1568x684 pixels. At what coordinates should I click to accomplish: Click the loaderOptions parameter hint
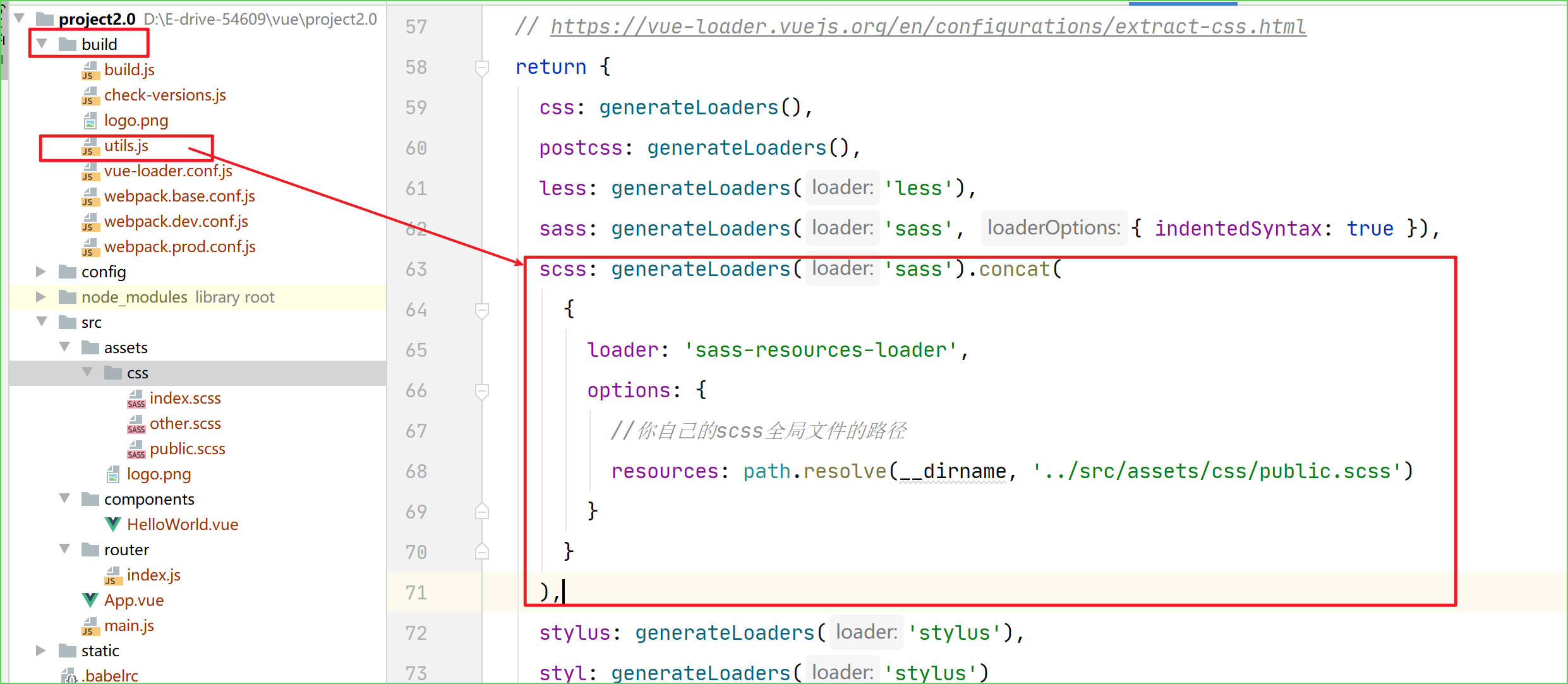[x=1053, y=228]
